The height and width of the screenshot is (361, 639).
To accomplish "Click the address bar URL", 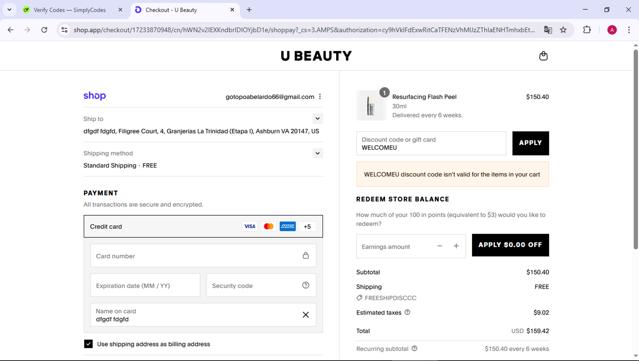I will point(304,30).
